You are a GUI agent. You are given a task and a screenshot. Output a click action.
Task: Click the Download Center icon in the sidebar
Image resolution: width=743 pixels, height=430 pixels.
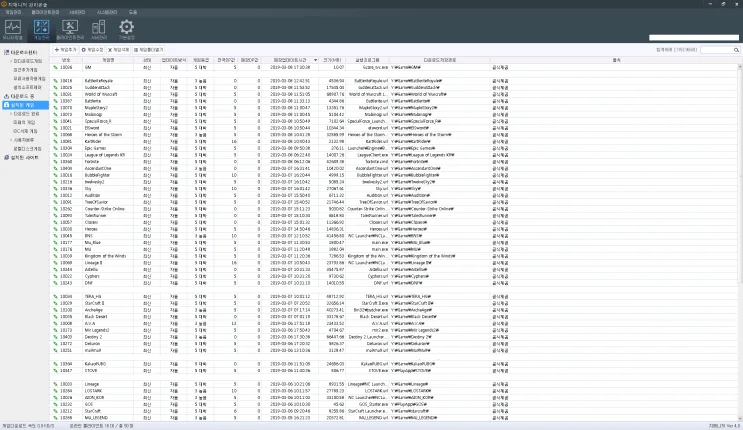pyautogui.click(x=6, y=52)
